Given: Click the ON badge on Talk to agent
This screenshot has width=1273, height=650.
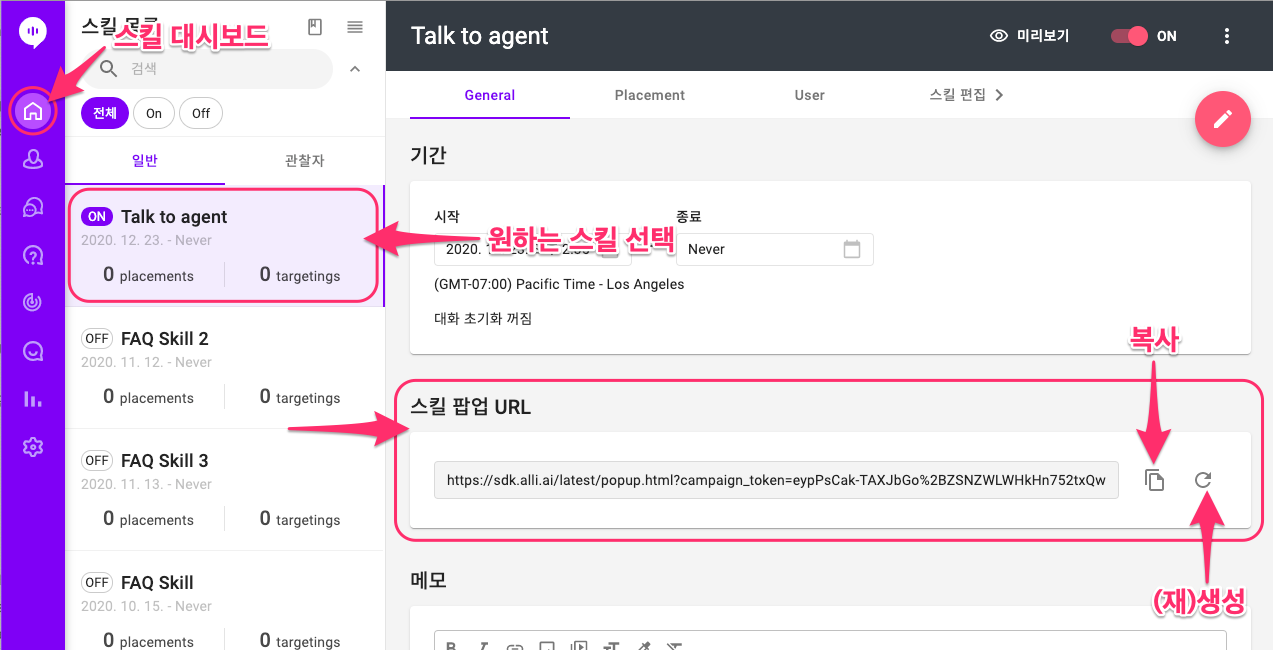Looking at the screenshot, I should [97, 217].
